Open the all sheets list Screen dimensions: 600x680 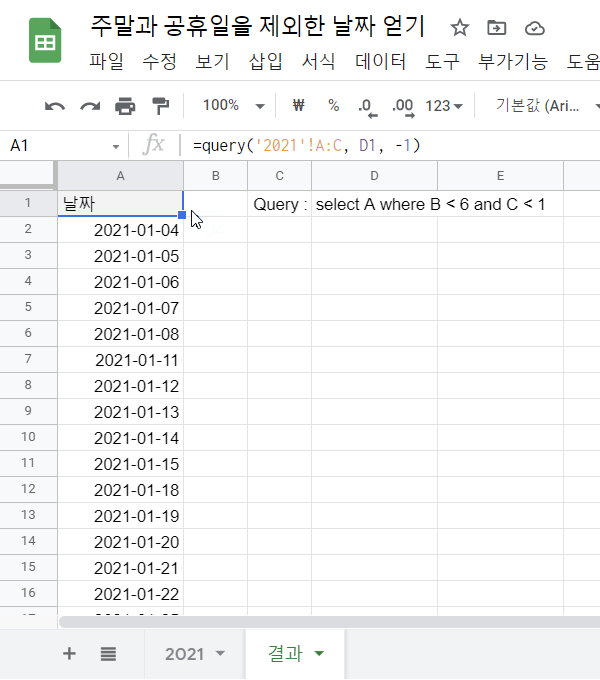108,654
